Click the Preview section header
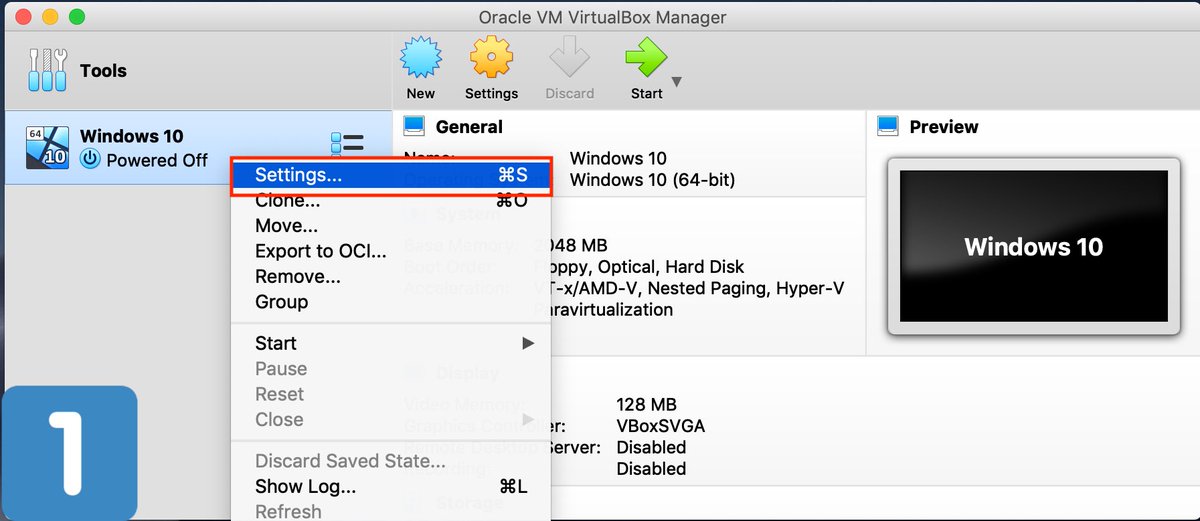Viewport: 1200px width, 521px height. coord(944,127)
